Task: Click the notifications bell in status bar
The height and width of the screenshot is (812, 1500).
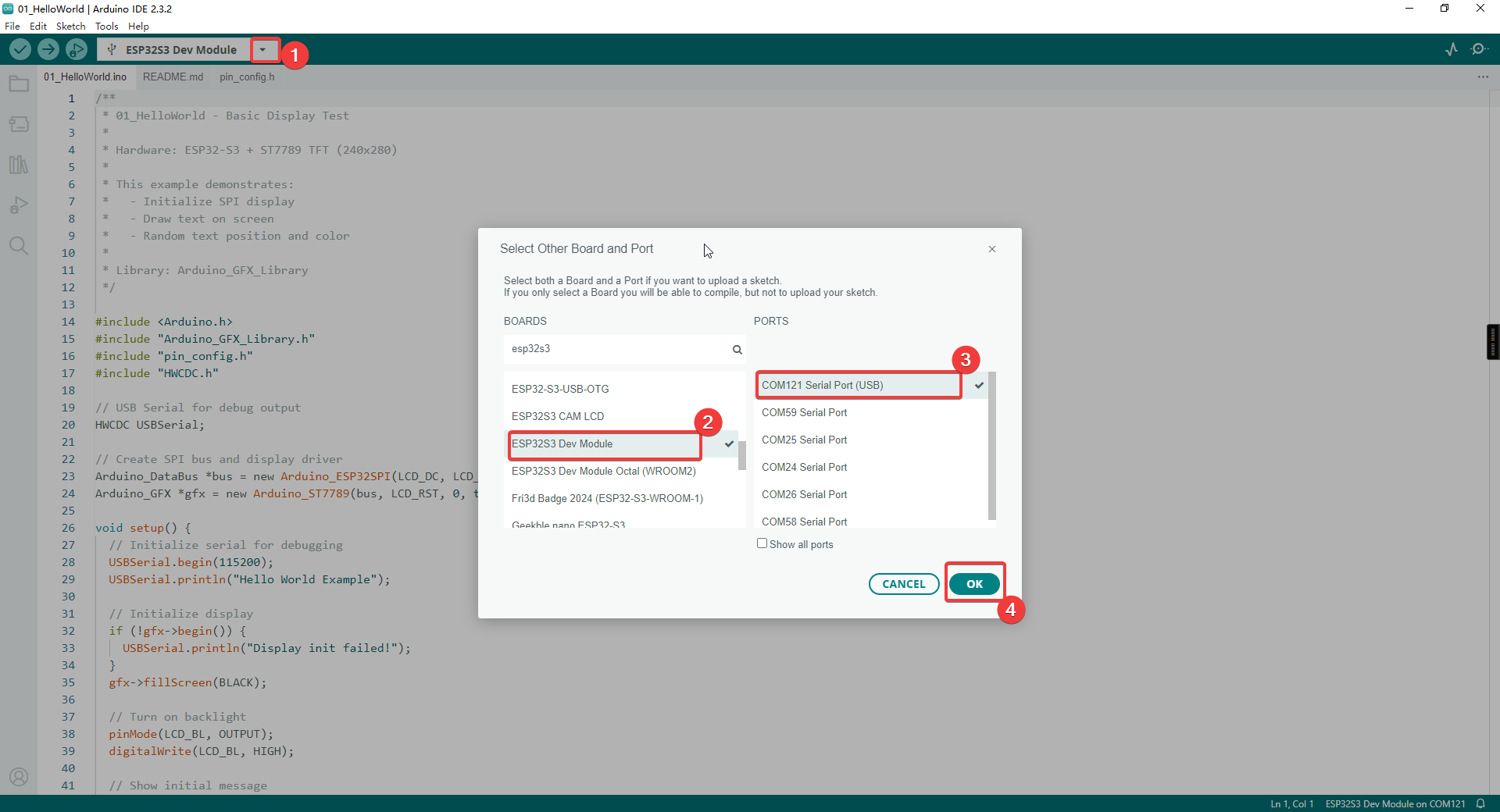Action: [x=1480, y=803]
